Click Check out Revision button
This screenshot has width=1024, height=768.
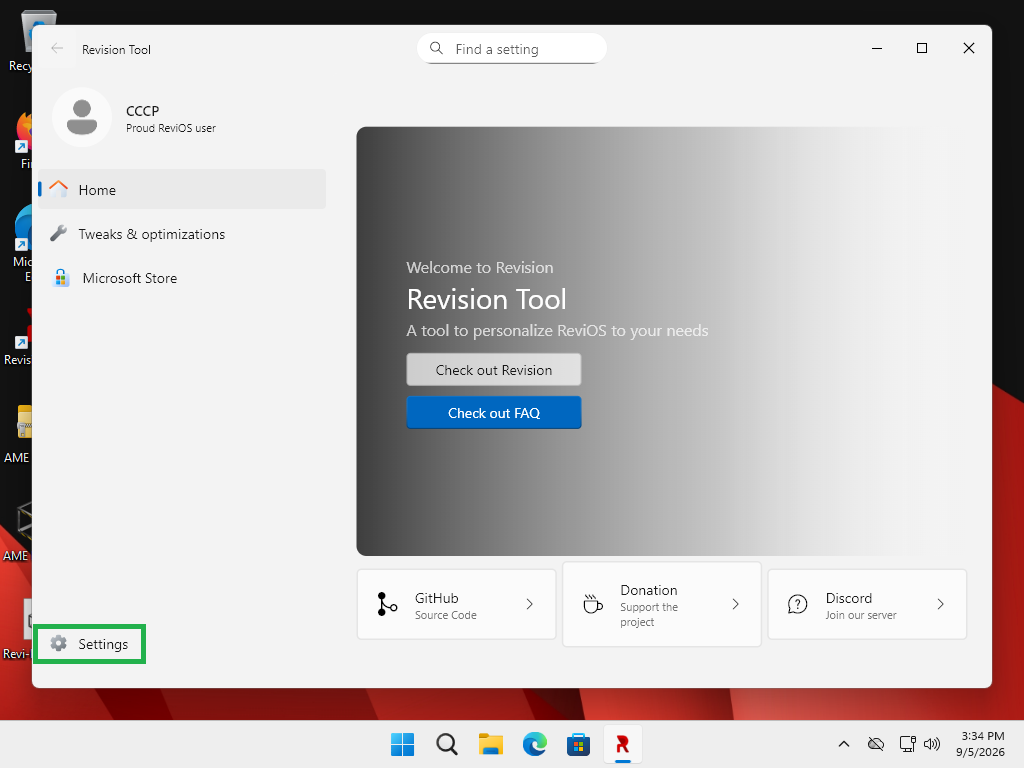(x=494, y=370)
